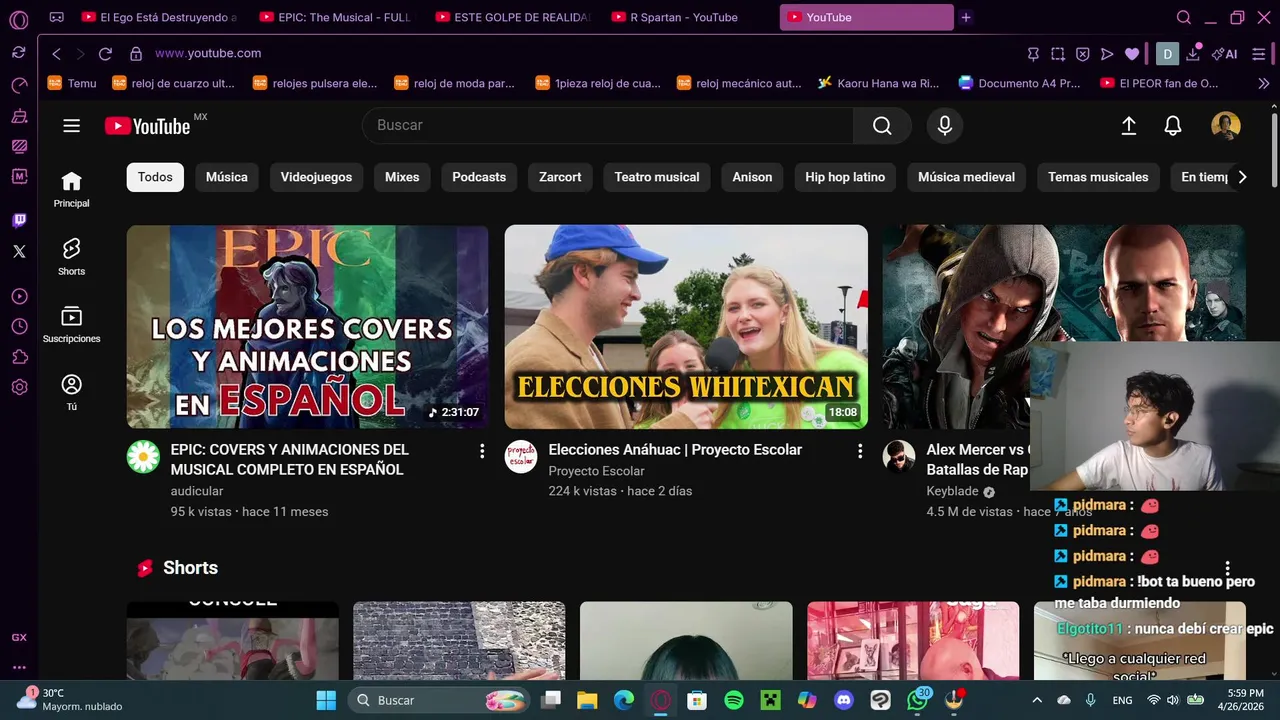Open the YouTube account avatar menu
Image resolution: width=1280 pixels, height=720 pixels.
click(1226, 125)
